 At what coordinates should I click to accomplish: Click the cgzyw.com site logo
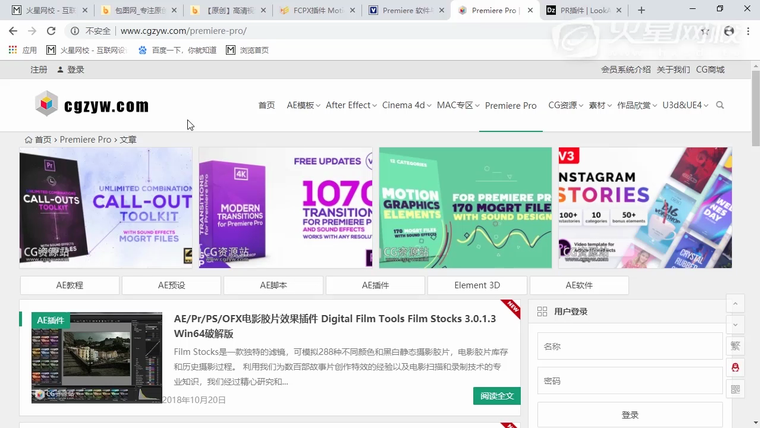pyautogui.click(x=91, y=105)
